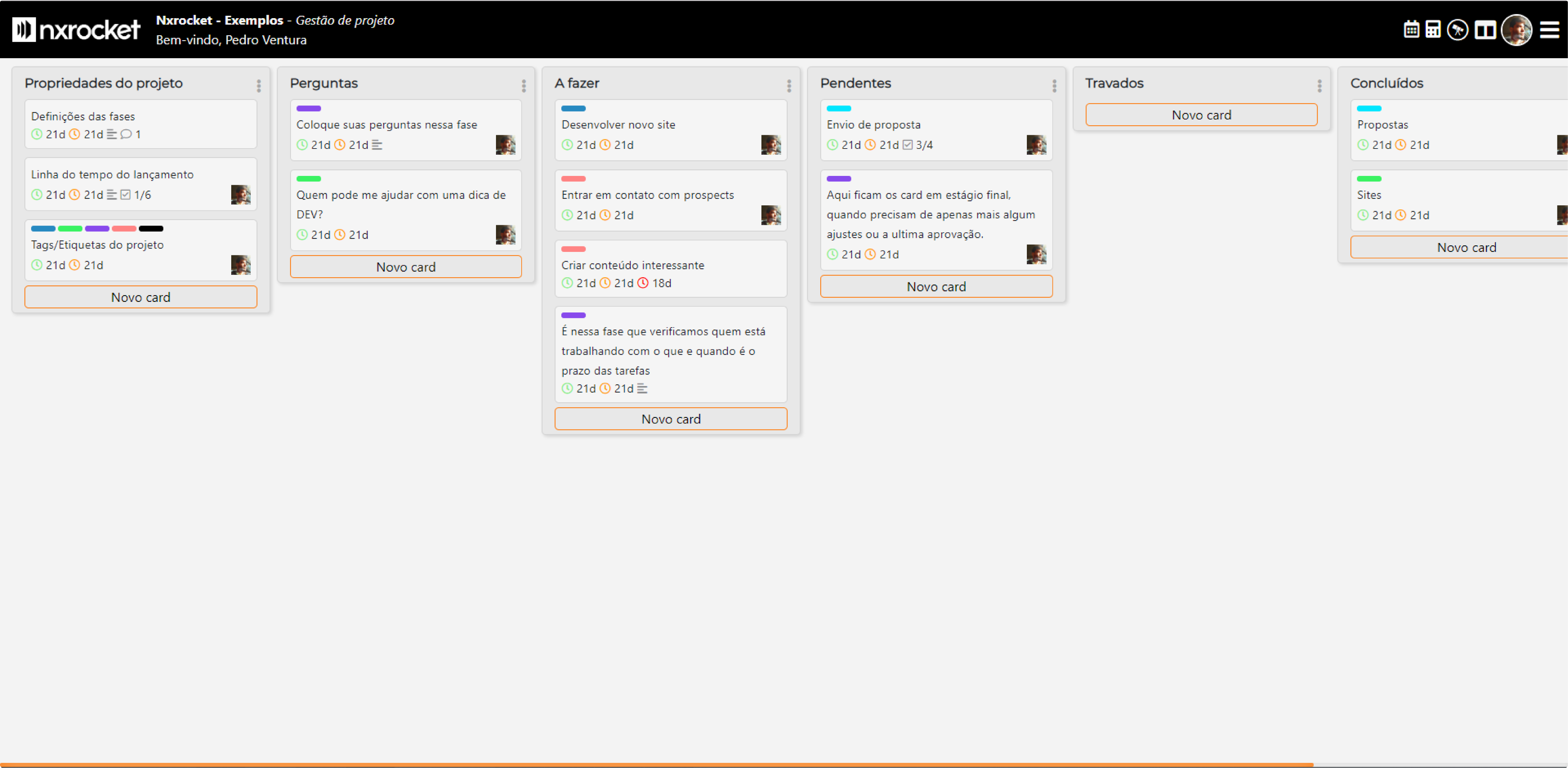Switch to the columns board view icon

click(1485, 29)
